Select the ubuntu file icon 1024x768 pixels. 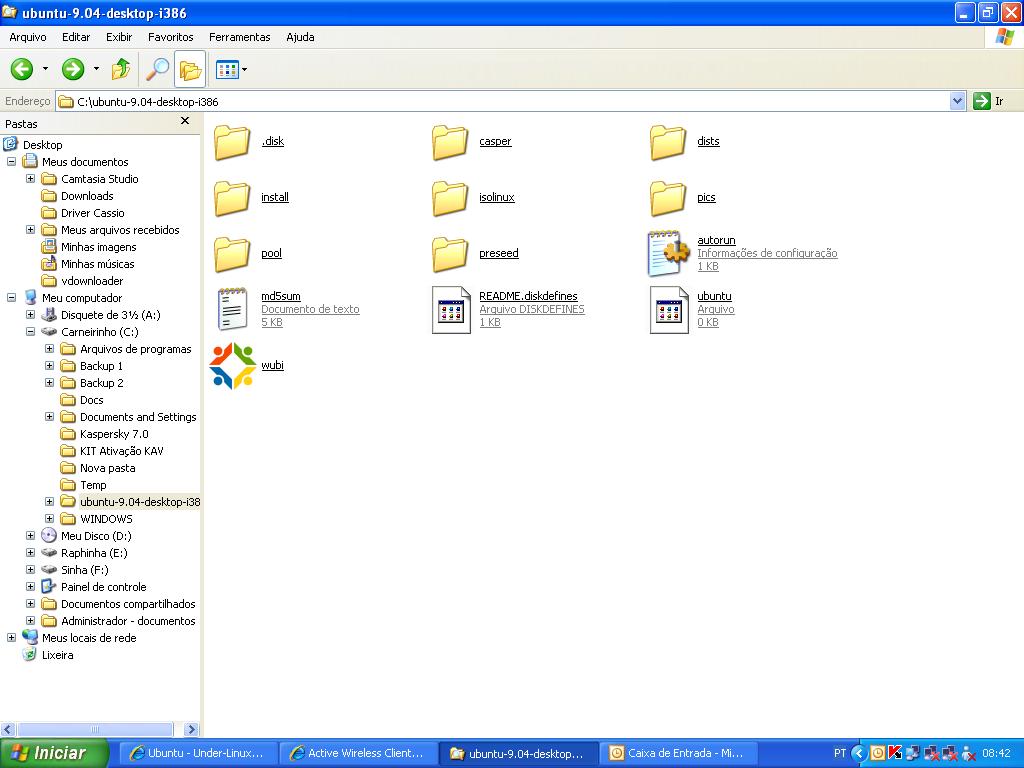669,310
